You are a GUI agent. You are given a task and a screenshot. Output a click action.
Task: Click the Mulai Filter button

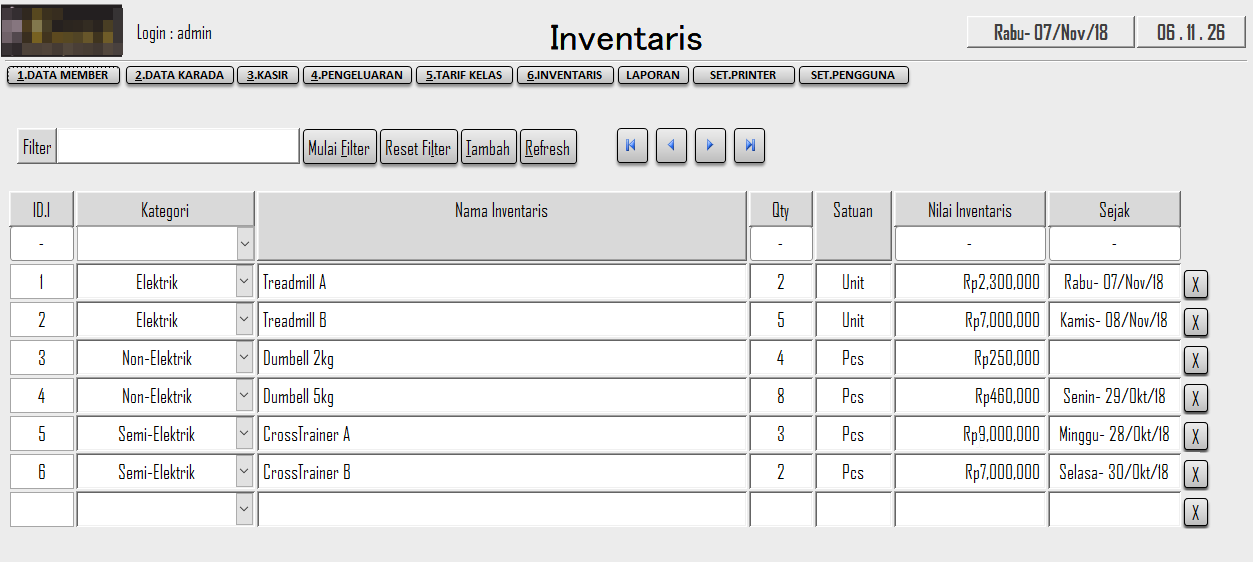[x=339, y=148]
